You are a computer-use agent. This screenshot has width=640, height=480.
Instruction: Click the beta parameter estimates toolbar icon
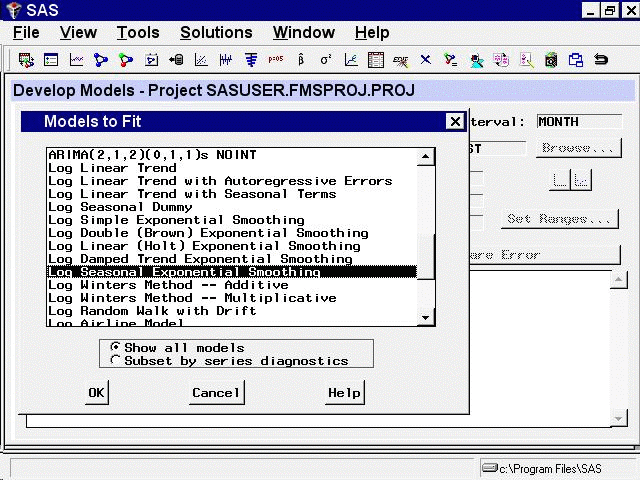point(301,60)
